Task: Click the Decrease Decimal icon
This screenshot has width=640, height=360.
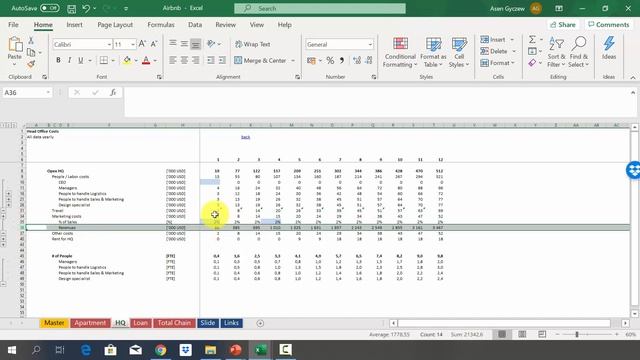Action: point(369,61)
